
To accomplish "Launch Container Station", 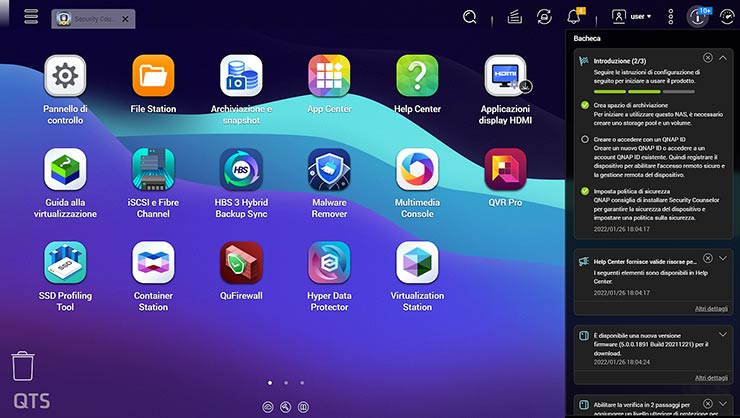I will tap(153, 263).
